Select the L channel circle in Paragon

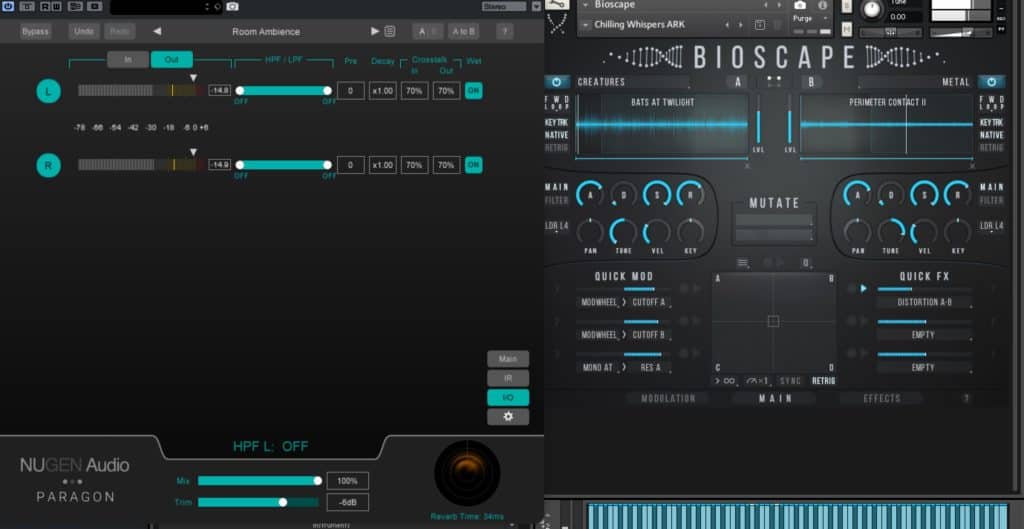pyautogui.click(x=48, y=91)
